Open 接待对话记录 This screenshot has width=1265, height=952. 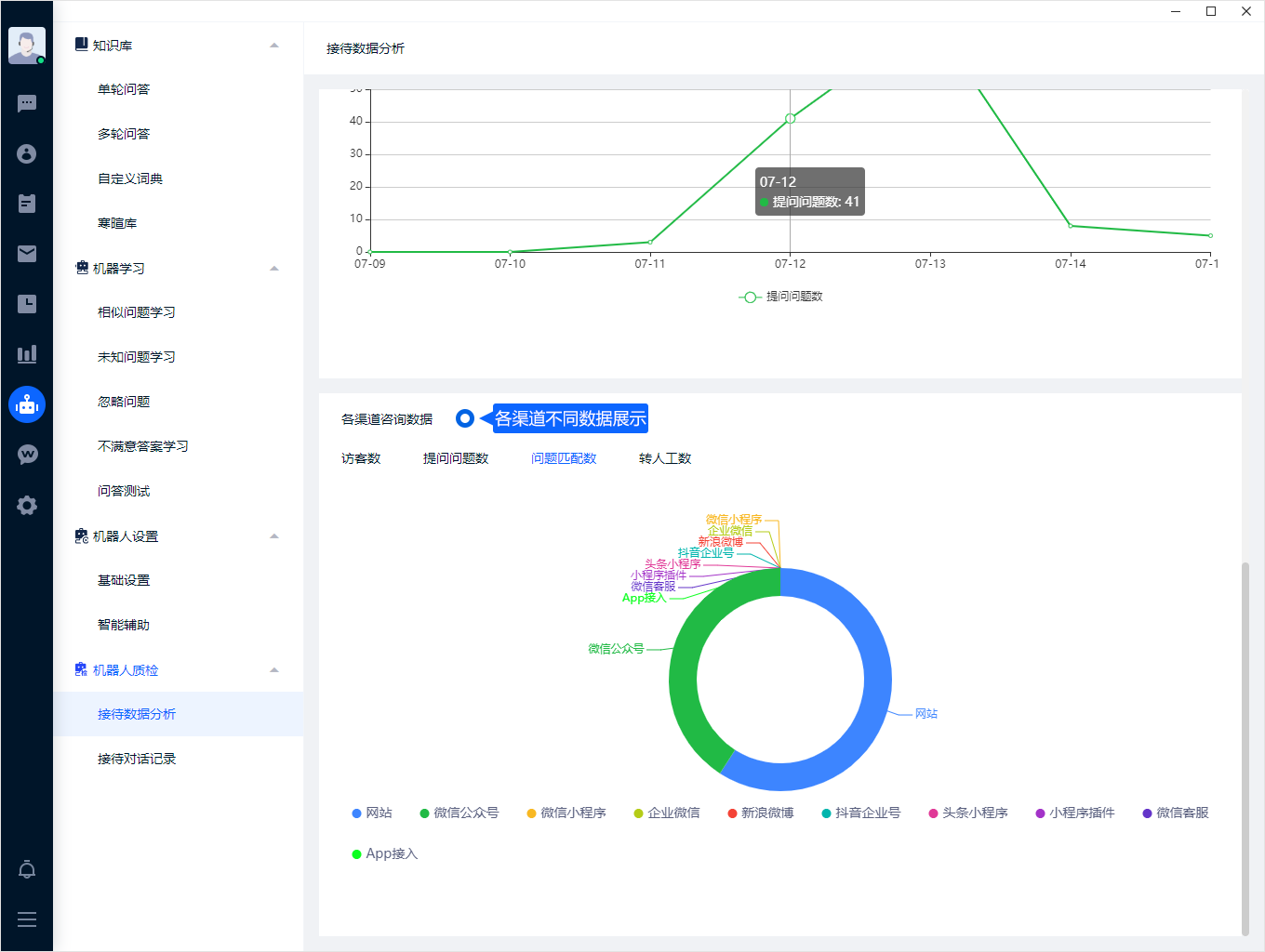pos(137,759)
